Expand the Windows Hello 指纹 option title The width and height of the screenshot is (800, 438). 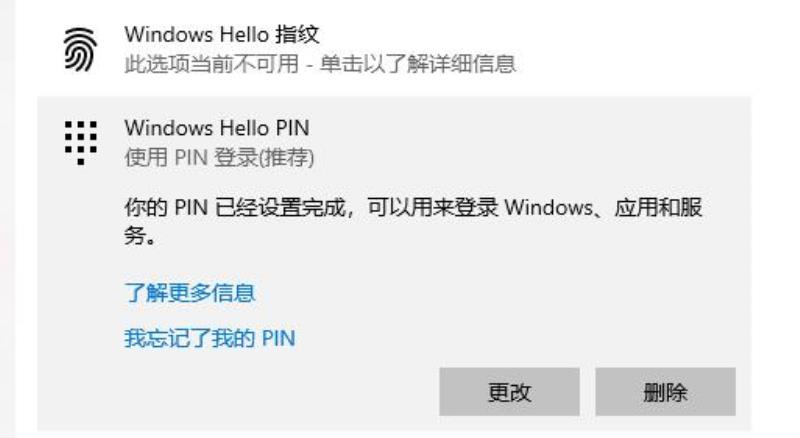click(221, 35)
